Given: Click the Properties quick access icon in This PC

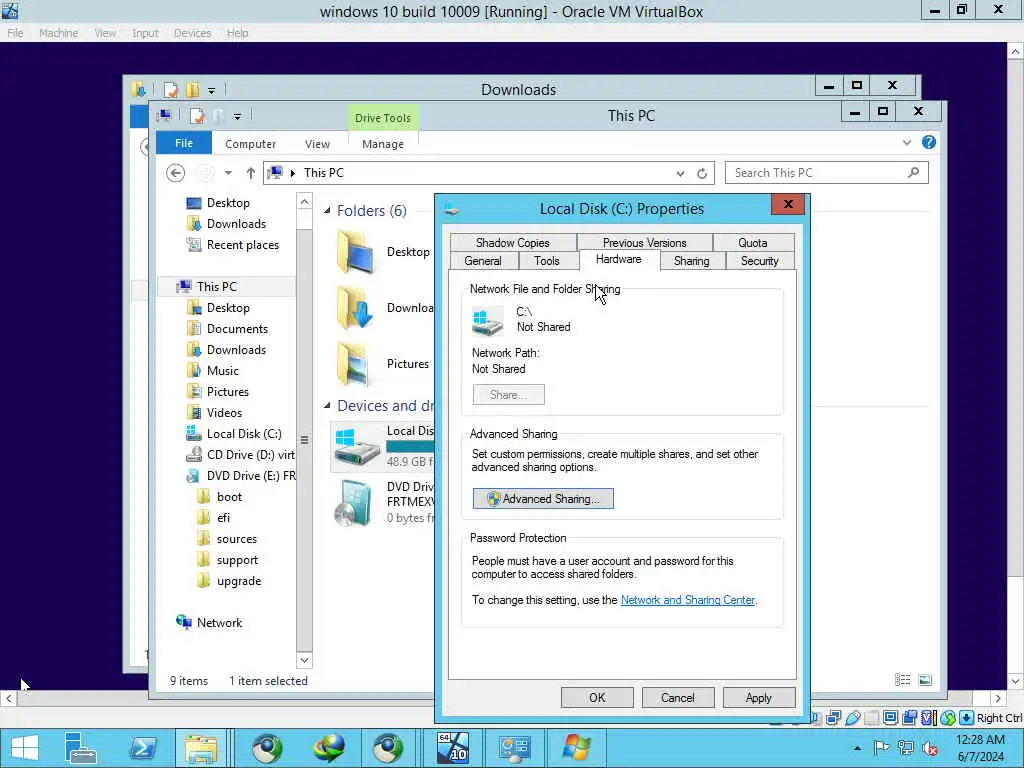Looking at the screenshot, I should pyautogui.click(x=197, y=116).
